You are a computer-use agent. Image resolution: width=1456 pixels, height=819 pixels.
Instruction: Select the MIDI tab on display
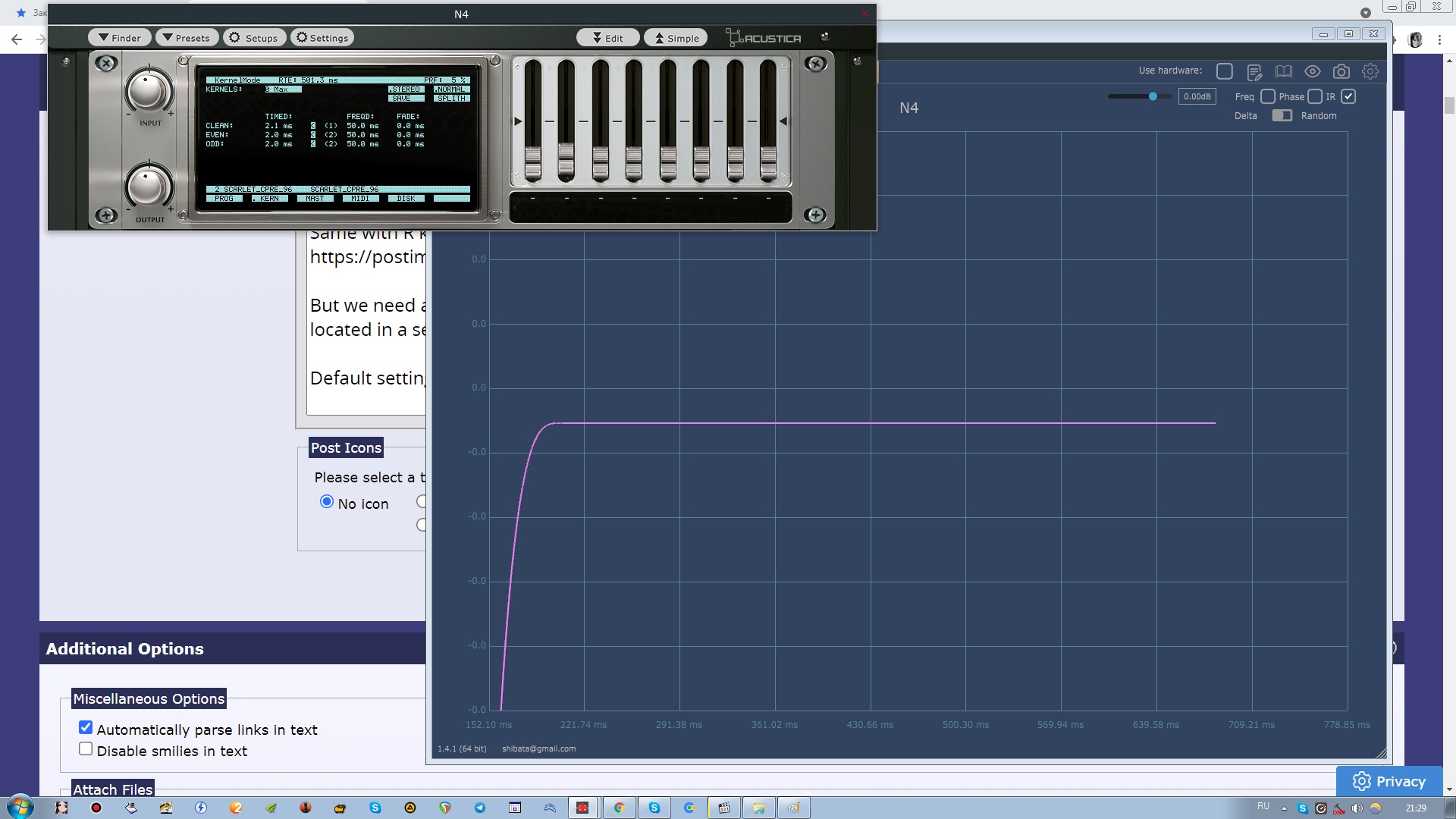tap(360, 199)
